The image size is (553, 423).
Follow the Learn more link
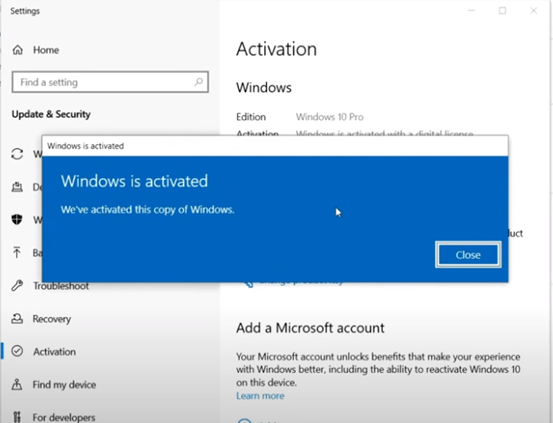point(260,396)
